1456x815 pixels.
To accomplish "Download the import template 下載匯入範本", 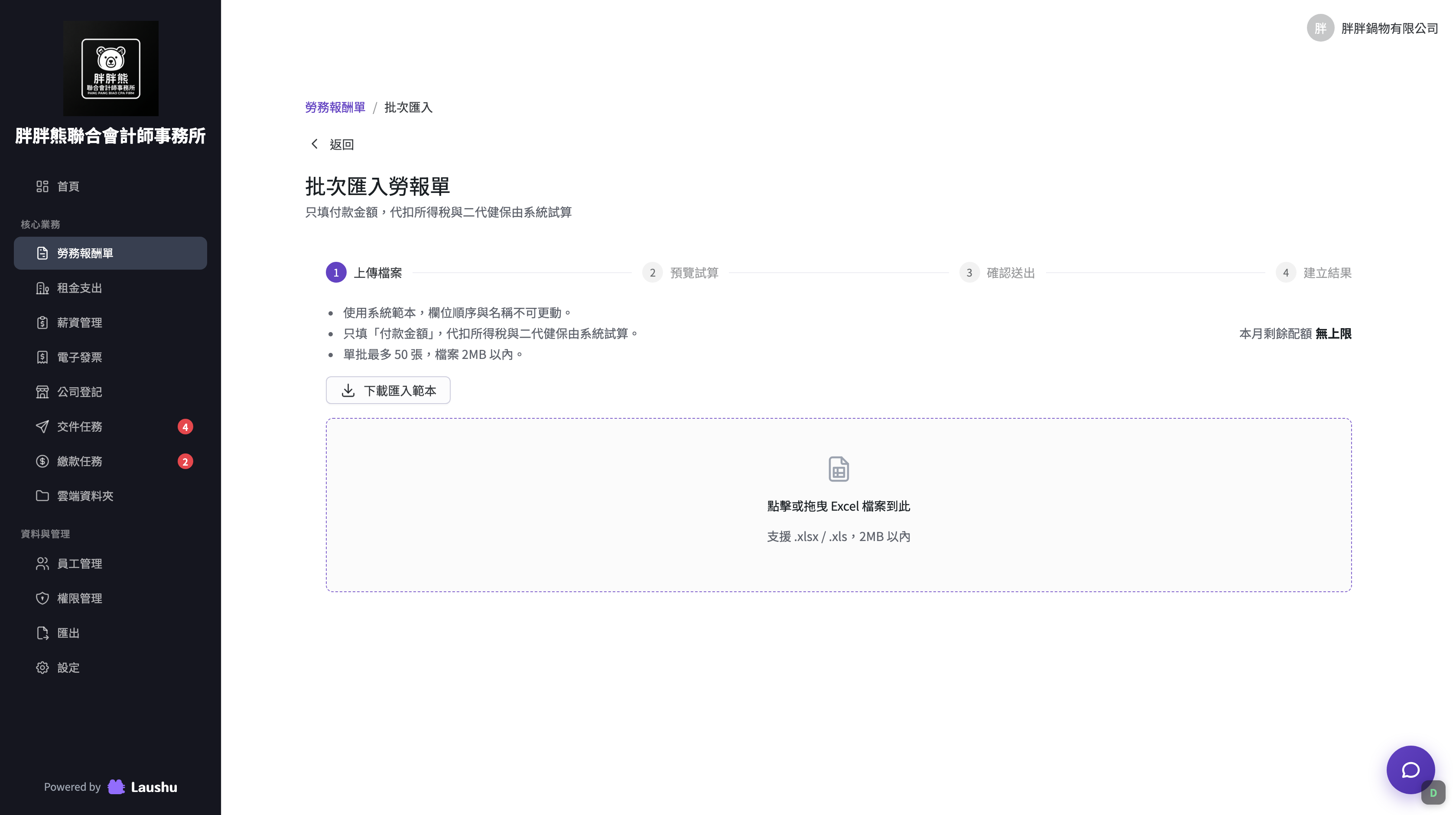I will (388, 390).
